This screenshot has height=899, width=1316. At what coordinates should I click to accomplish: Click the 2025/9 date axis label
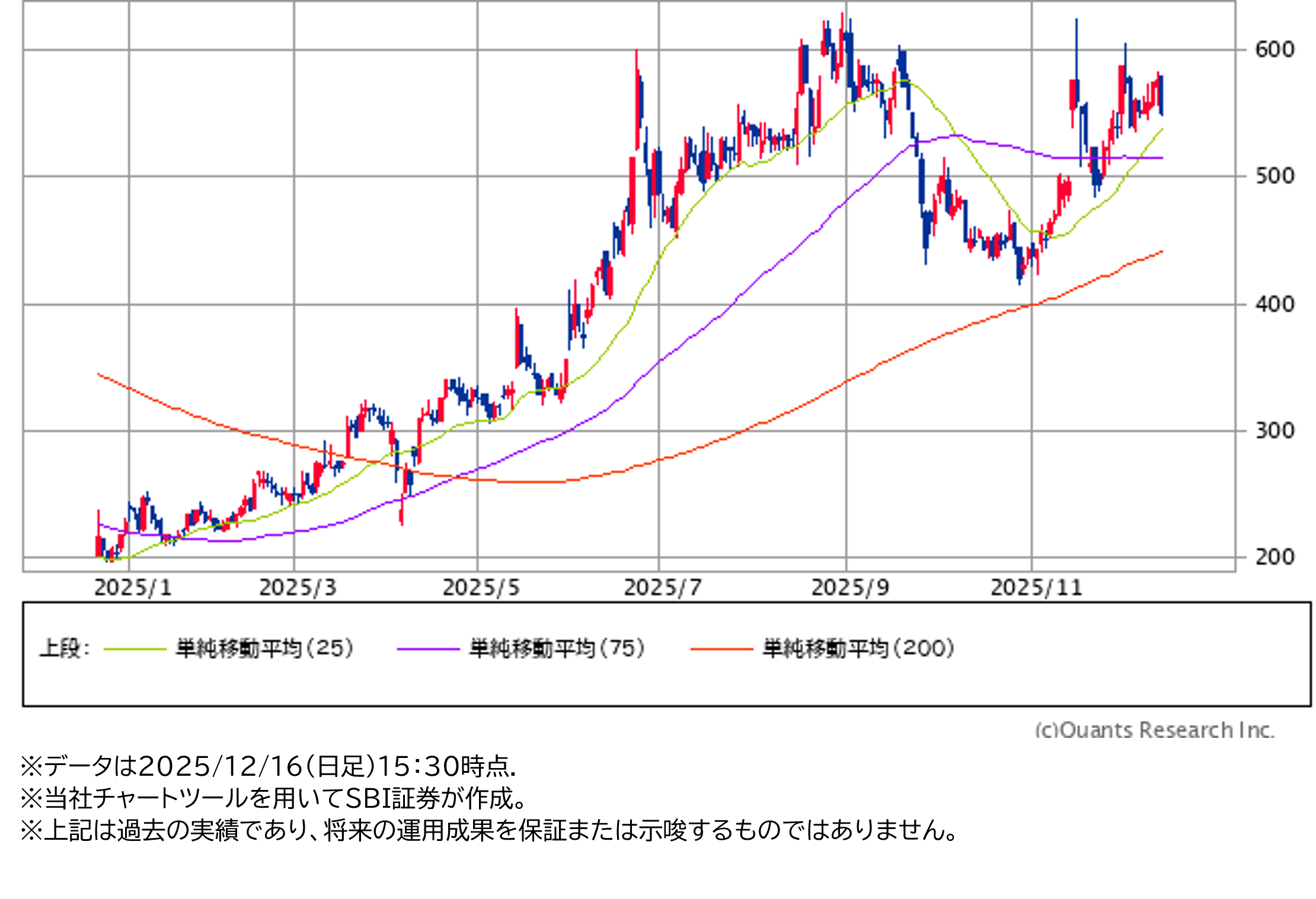tap(849, 588)
